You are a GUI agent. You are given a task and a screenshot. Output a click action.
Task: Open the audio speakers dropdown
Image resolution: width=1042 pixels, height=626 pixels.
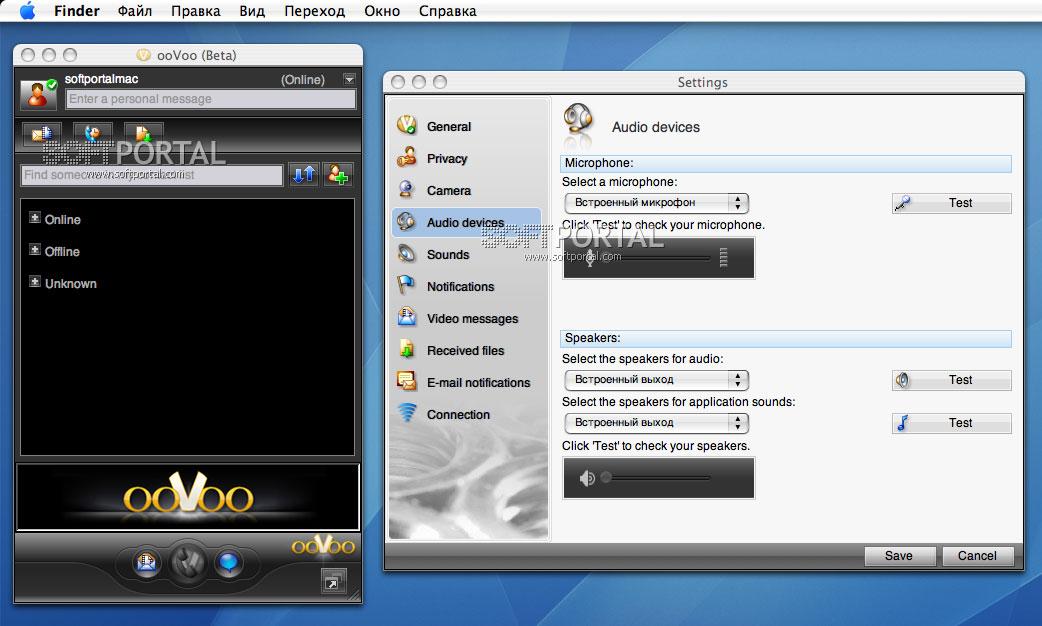click(x=657, y=379)
